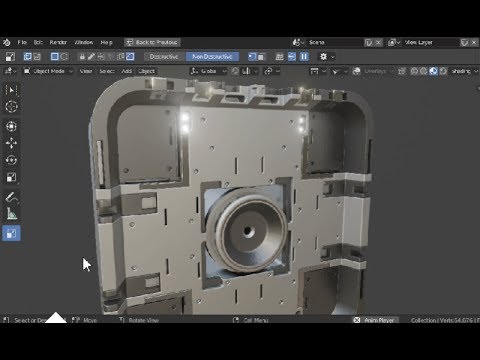Open the Window menu
Image resolution: width=480 pixels, height=360 pixels.
pyautogui.click(x=83, y=42)
